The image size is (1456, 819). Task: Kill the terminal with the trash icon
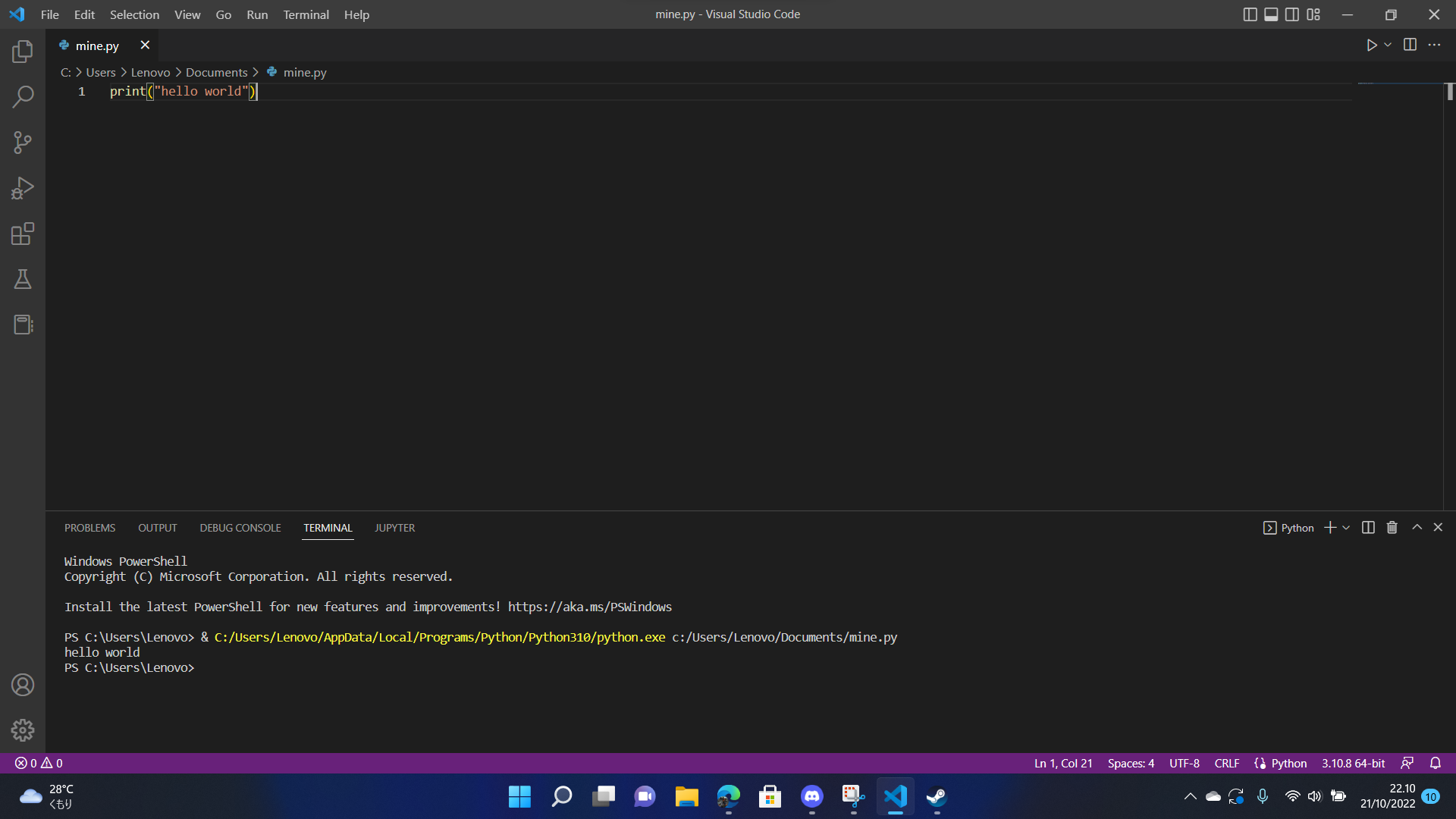pos(1392,527)
